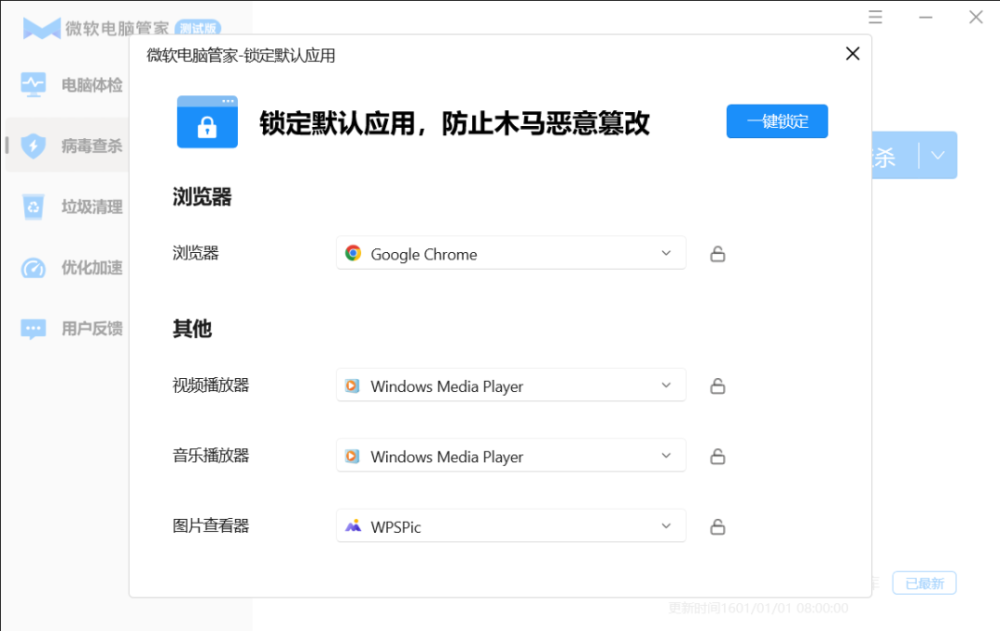Click the 垃圾清理 trash bin icon
1000x631 pixels.
34,207
